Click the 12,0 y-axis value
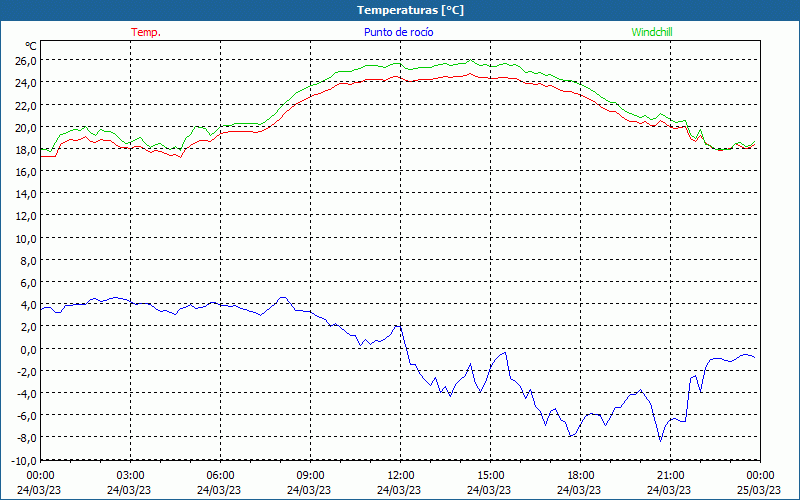The height and width of the screenshot is (500, 800). (26, 216)
